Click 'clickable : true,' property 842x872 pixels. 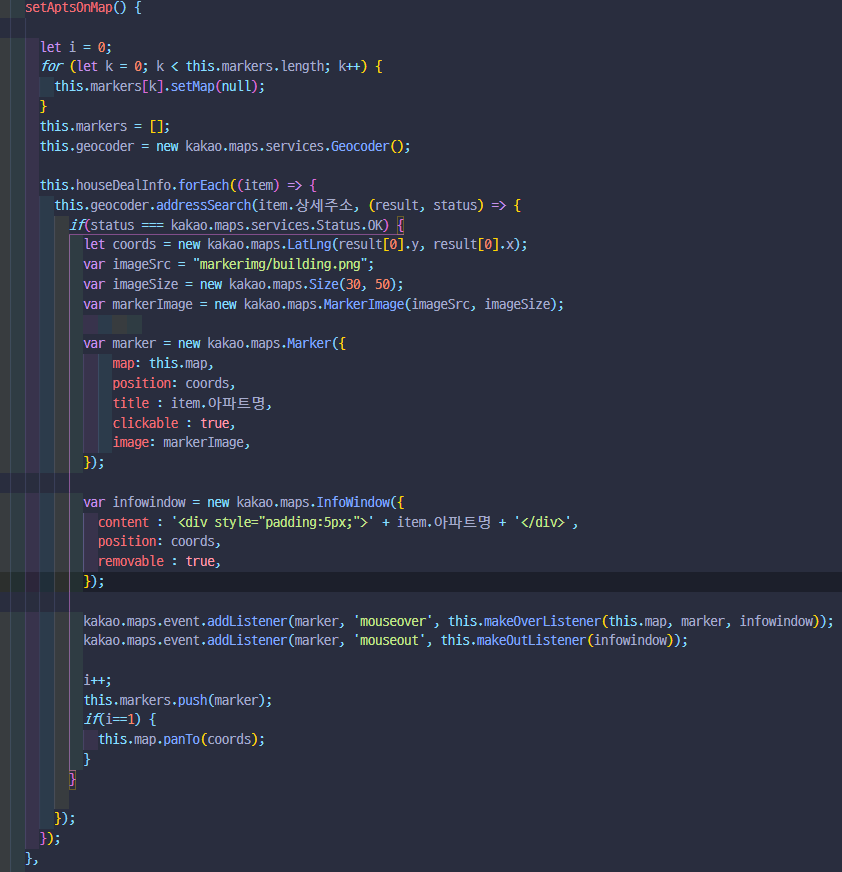pyautogui.click(x=174, y=423)
